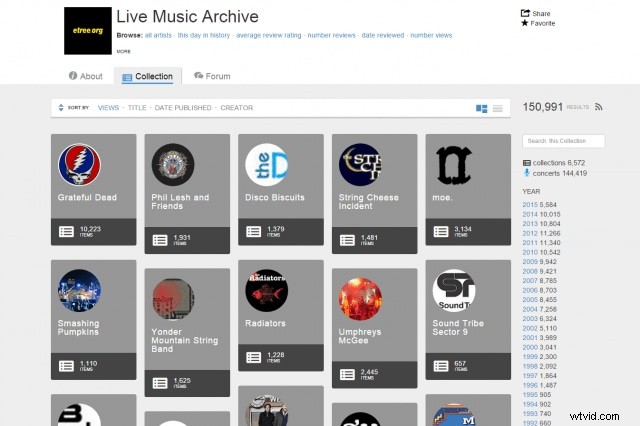
Task: Click the Disco Biscuits logo
Action: (x=267, y=164)
